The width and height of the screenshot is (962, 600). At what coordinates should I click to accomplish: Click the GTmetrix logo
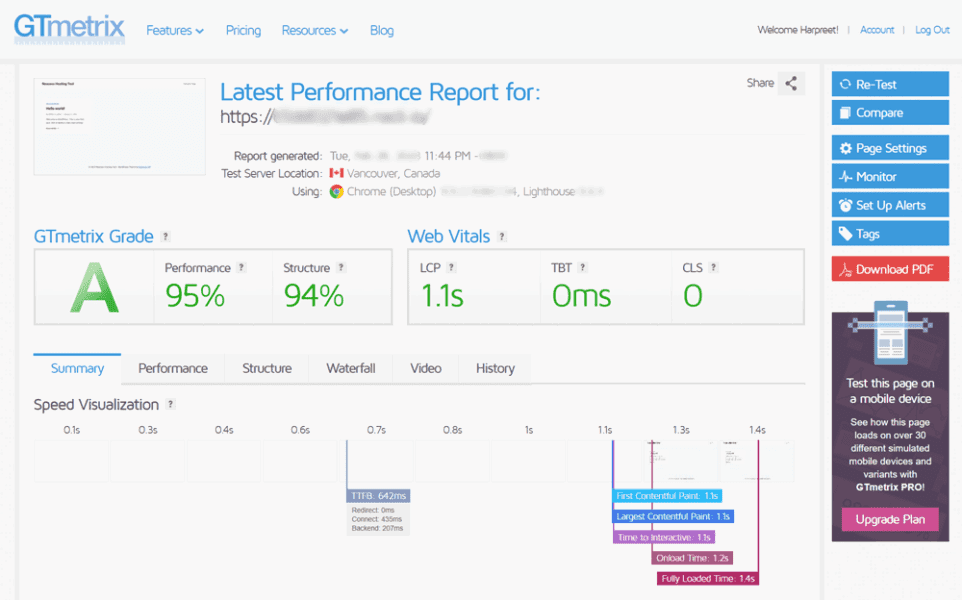(x=69, y=28)
